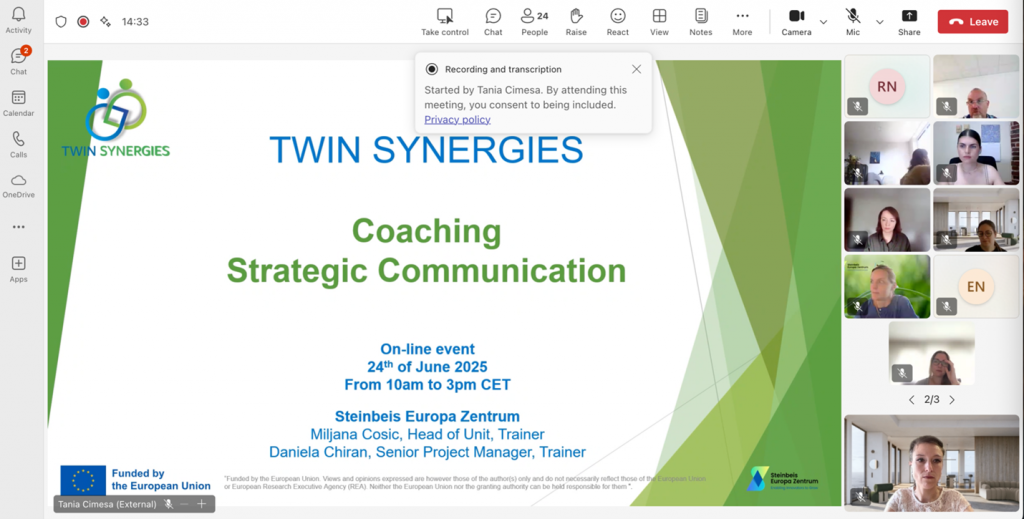The height and width of the screenshot is (519, 1024).
Task: Open meeting Notes
Action: (x=701, y=22)
